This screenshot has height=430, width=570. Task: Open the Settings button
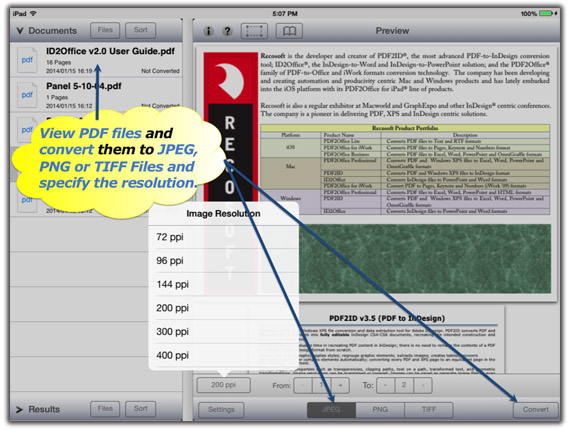tap(221, 410)
